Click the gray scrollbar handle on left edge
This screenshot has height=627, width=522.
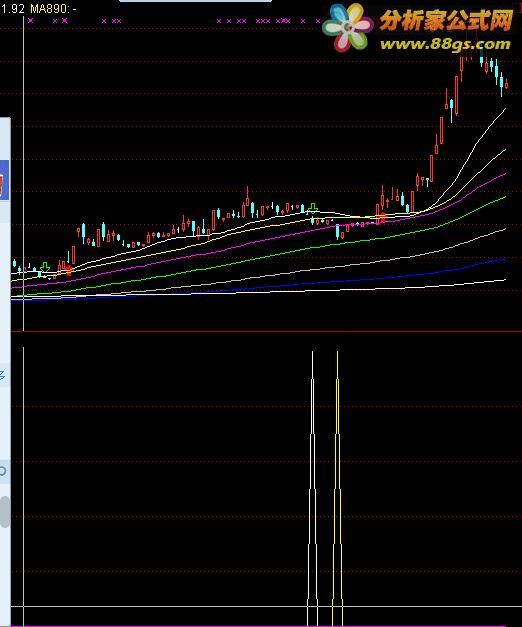click(x=4, y=512)
